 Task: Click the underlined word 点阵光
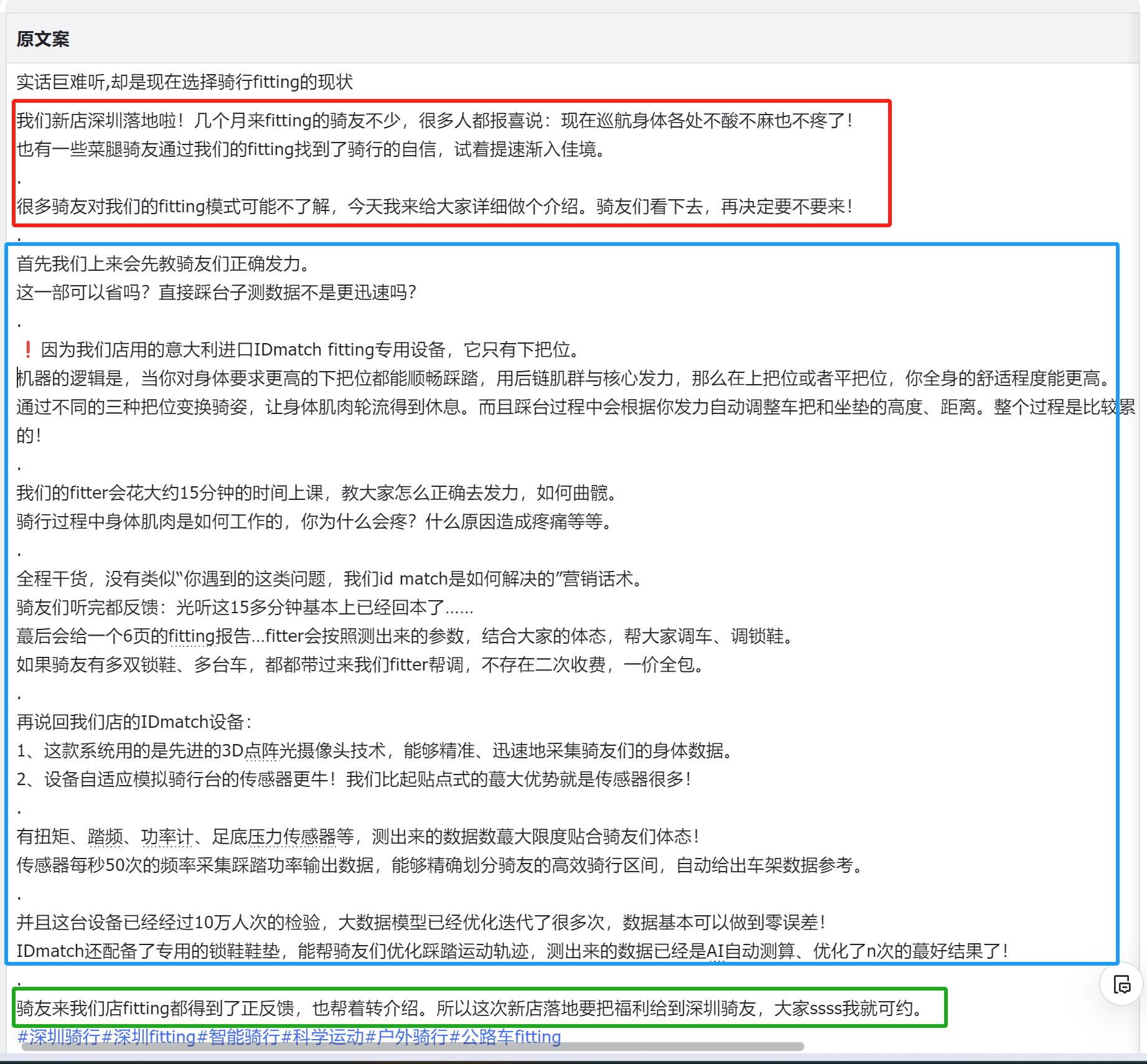point(261,751)
